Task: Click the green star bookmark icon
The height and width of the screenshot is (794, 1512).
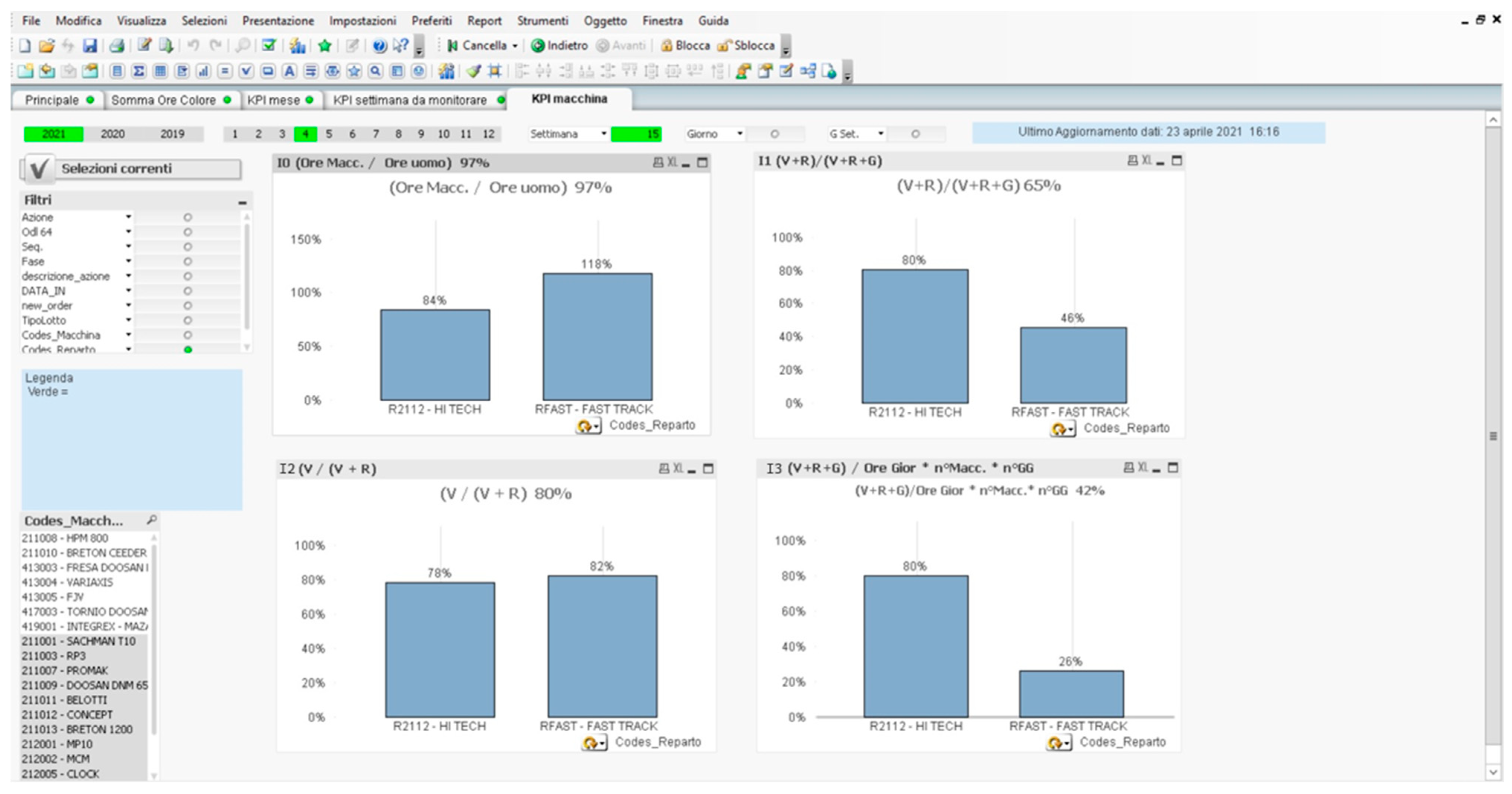Action: click(x=325, y=46)
